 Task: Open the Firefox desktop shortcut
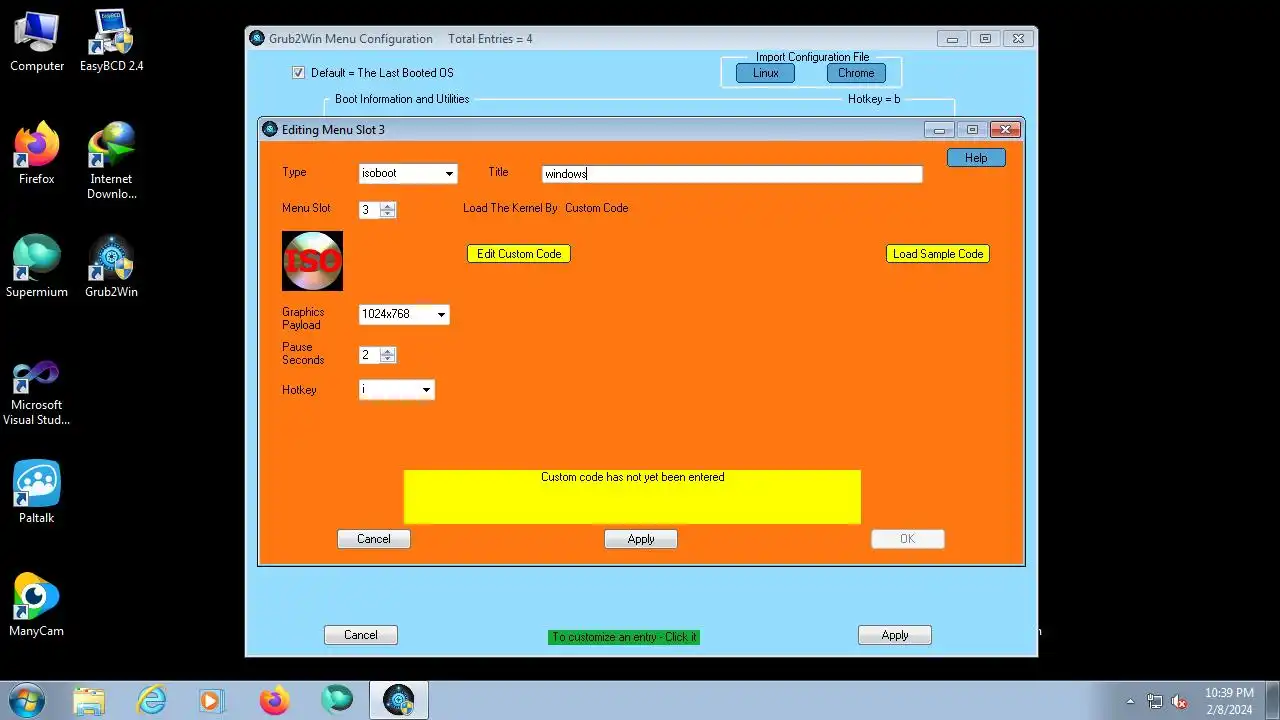coord(37,154)
